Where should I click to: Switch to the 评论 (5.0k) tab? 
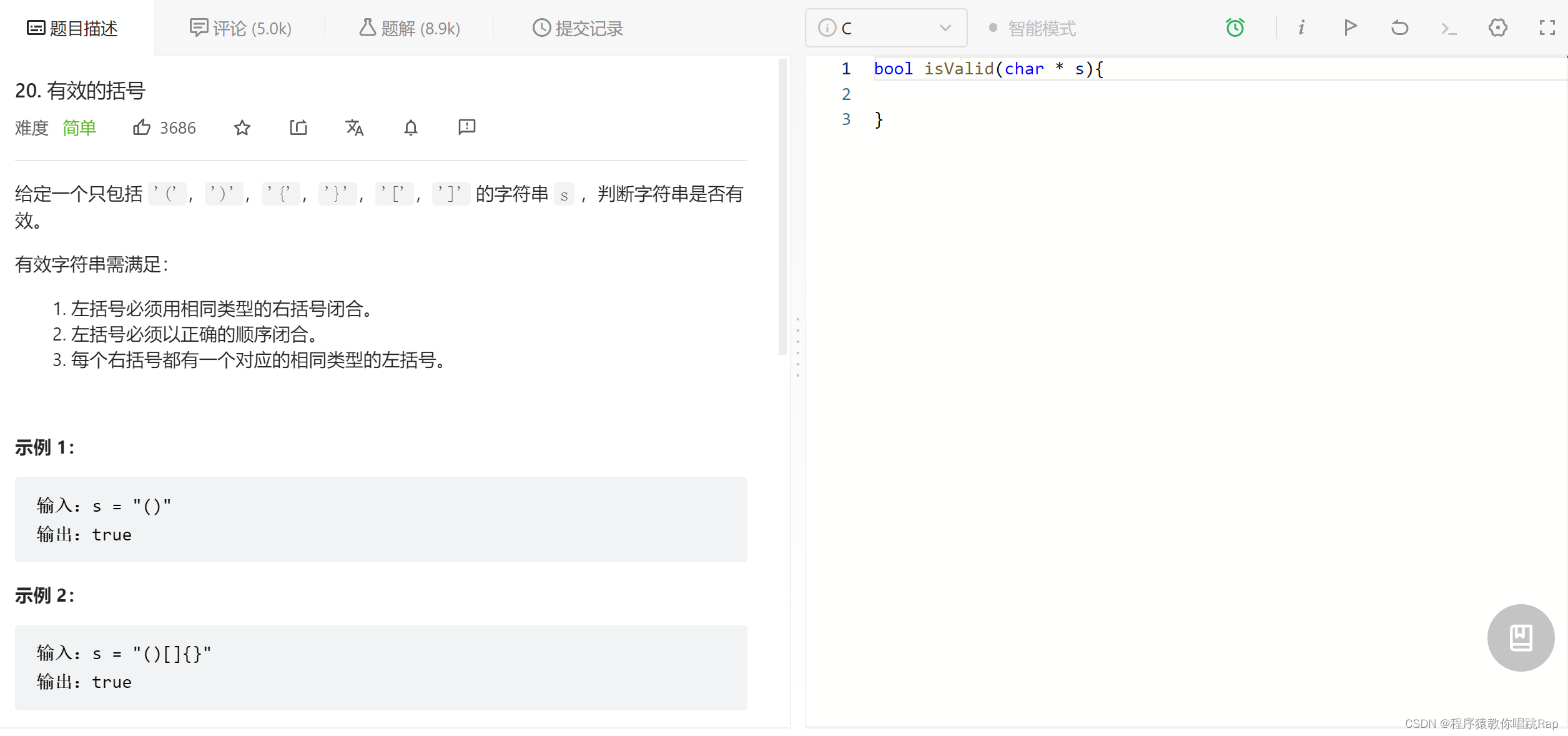(x=240, y=28)
